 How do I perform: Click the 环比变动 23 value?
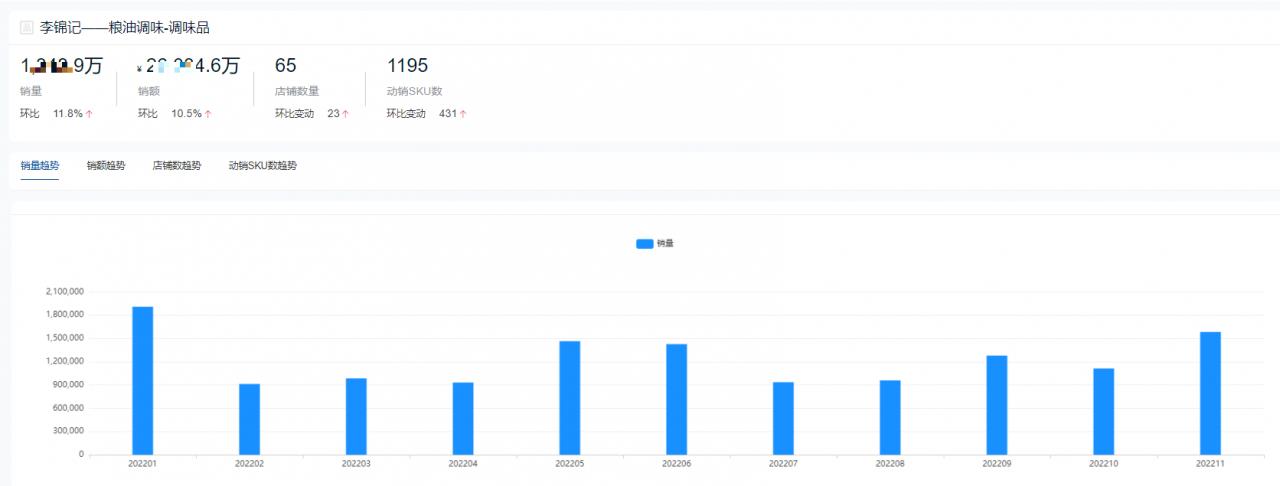[334, 114]
